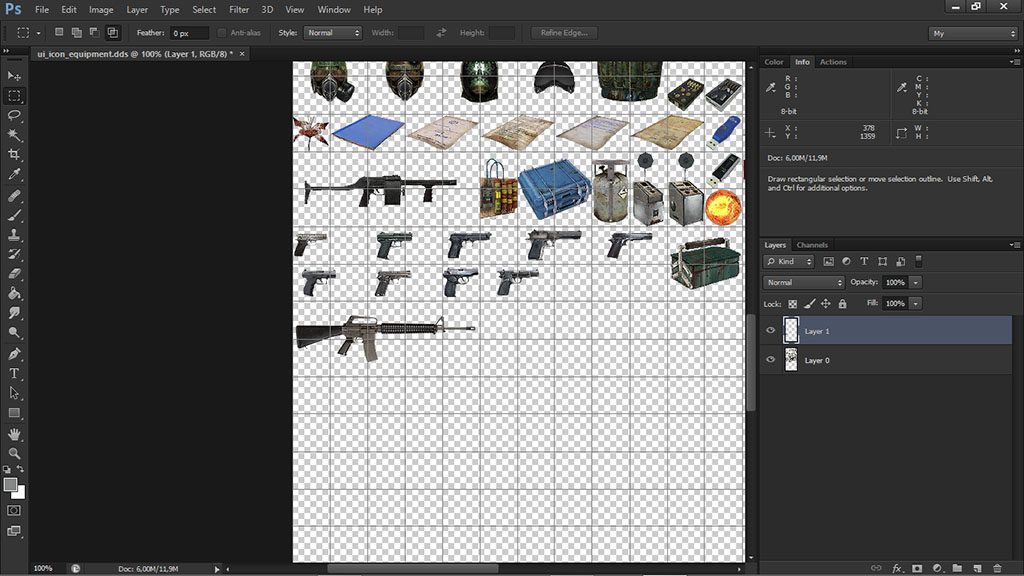Viewport: 1024px width, 576px height.
Task: Toggle adjustment layer filter icon
Action: coord(846,261)
